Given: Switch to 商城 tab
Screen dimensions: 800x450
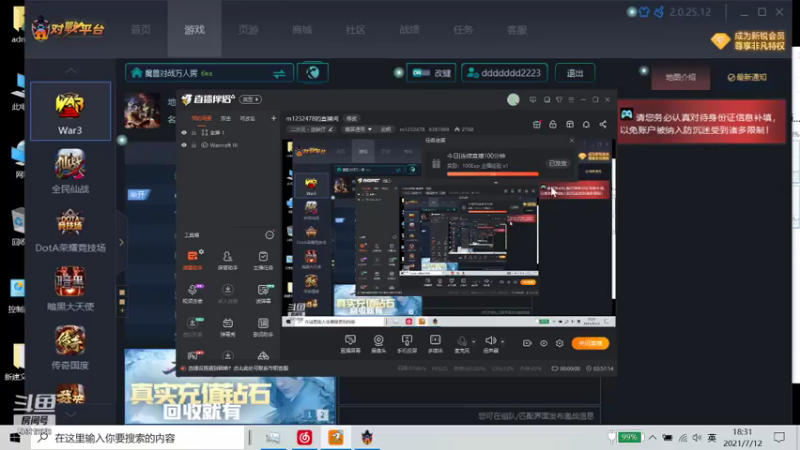Looking at the screenshot, I should tap(302, 30).
